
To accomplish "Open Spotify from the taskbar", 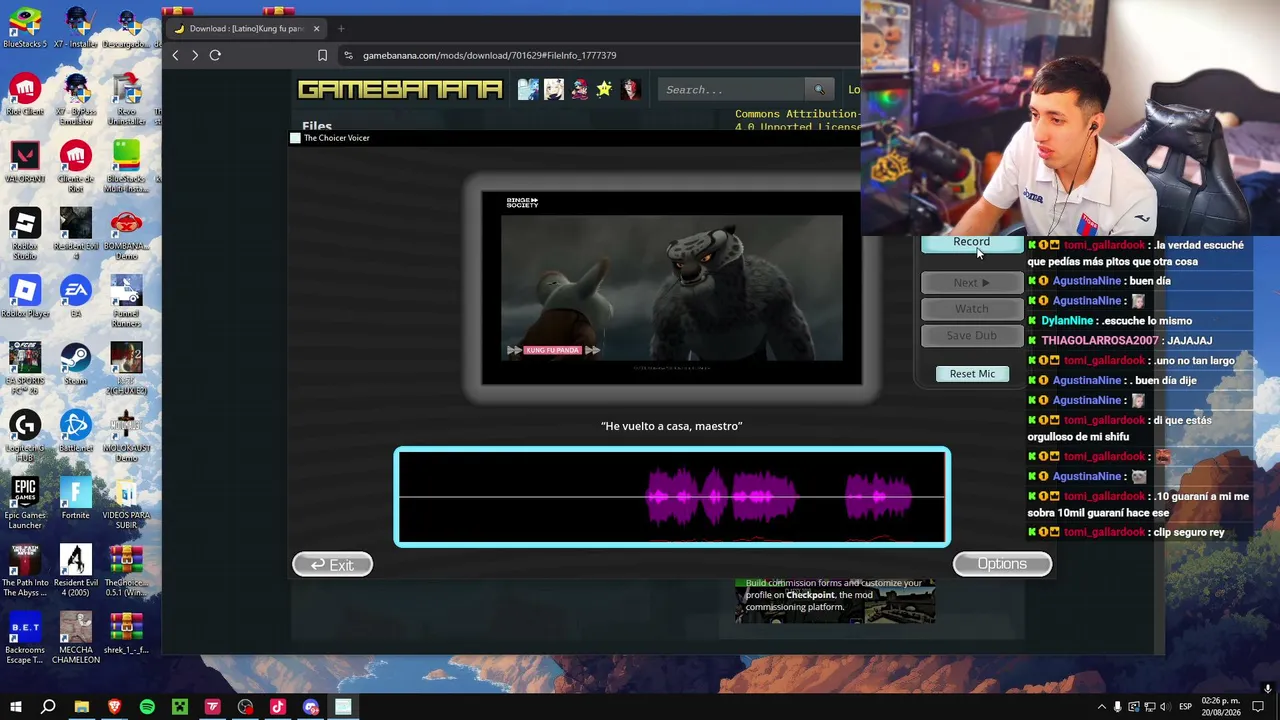I will 147,707.
